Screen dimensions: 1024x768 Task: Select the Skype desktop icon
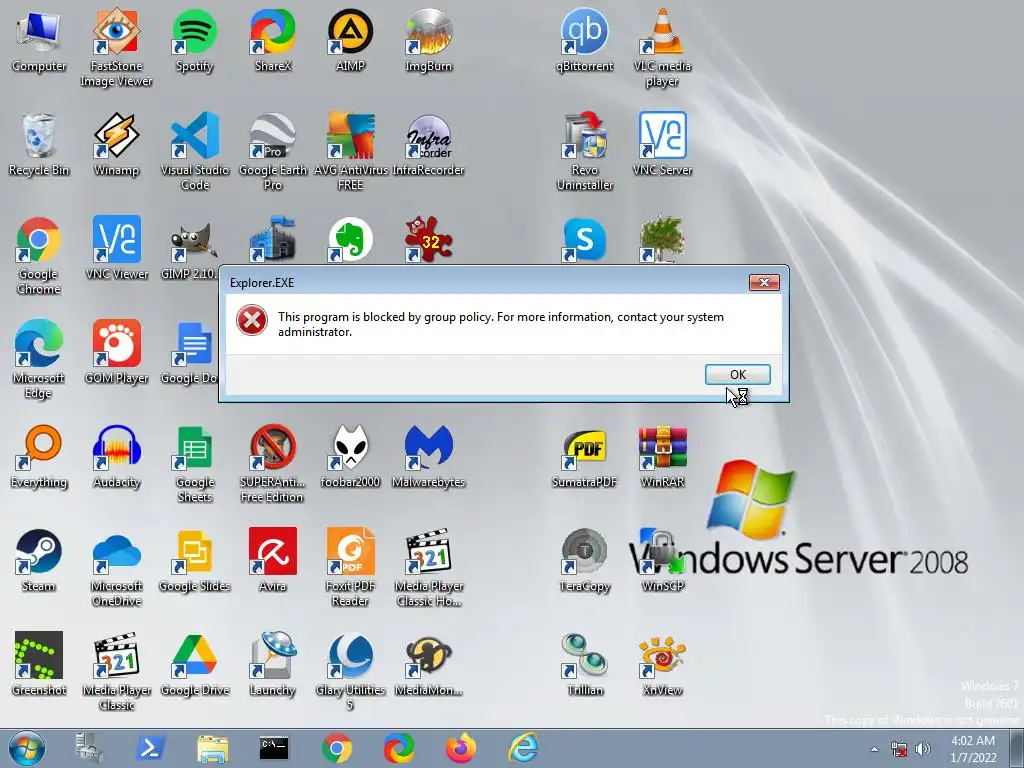click(x=584, y=240)
